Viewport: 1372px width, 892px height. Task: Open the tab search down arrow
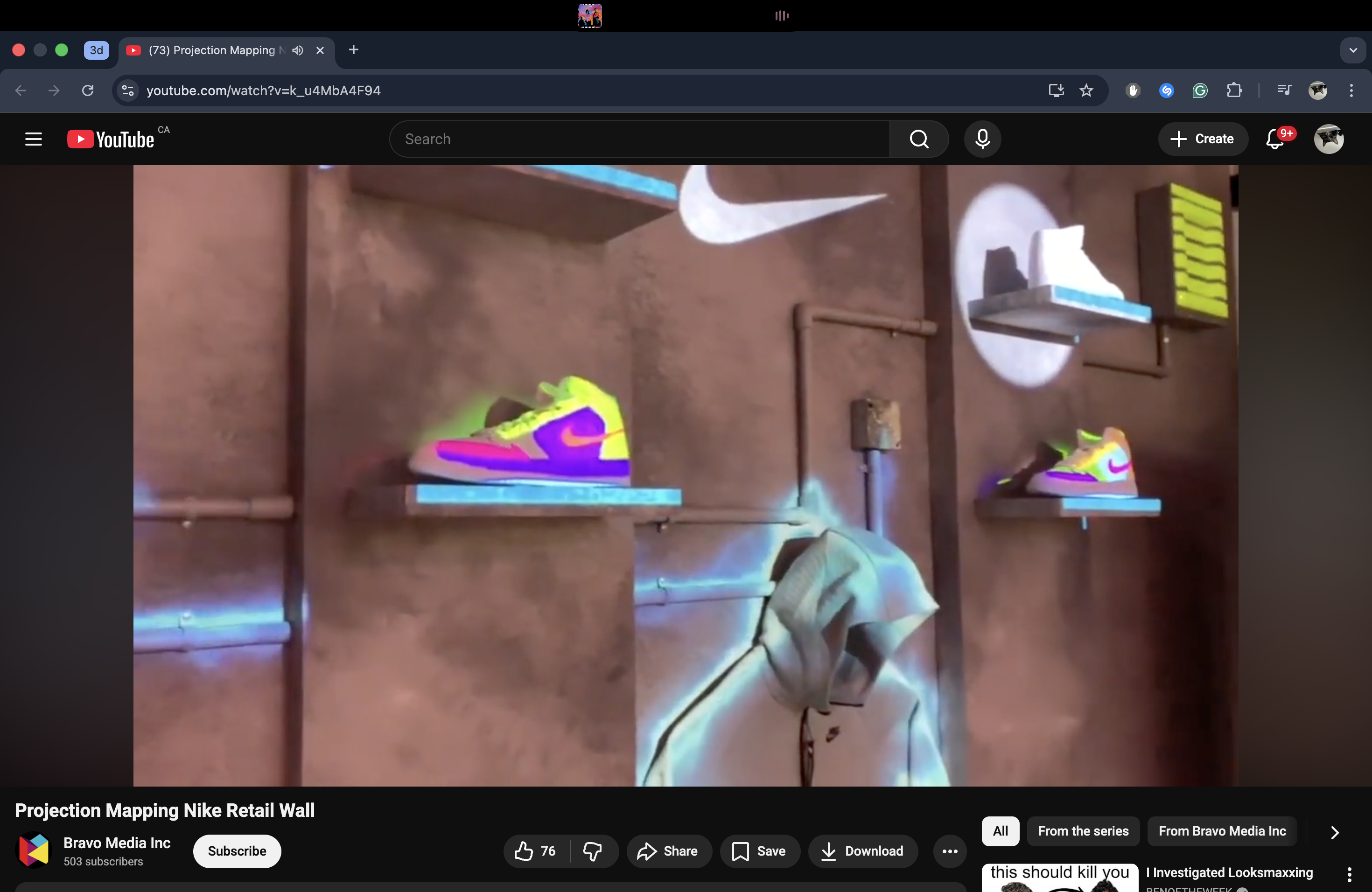(1352, 50)
